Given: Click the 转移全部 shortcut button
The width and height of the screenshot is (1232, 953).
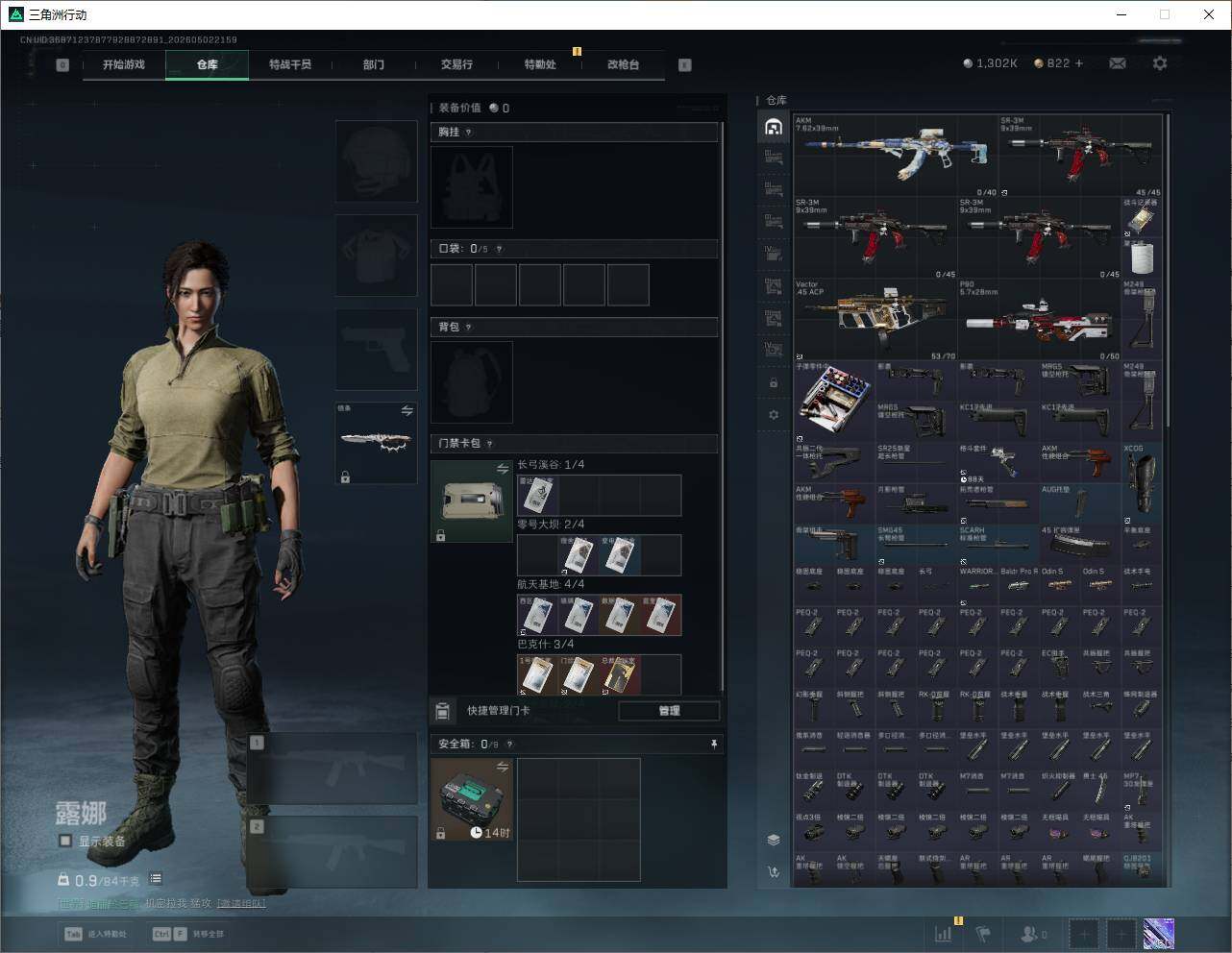Looking at the screenshot, I should tap(188, 934).
